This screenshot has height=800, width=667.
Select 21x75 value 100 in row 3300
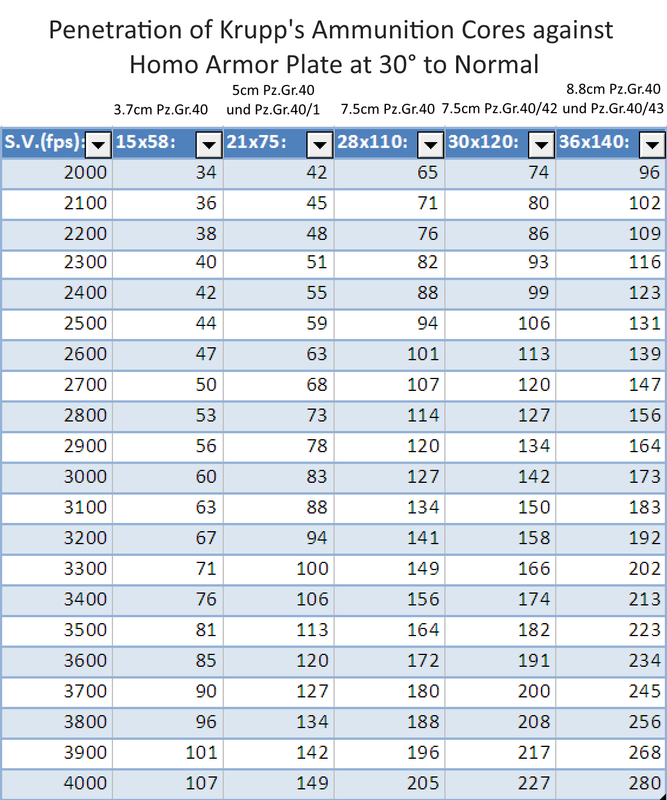[279, 569]
